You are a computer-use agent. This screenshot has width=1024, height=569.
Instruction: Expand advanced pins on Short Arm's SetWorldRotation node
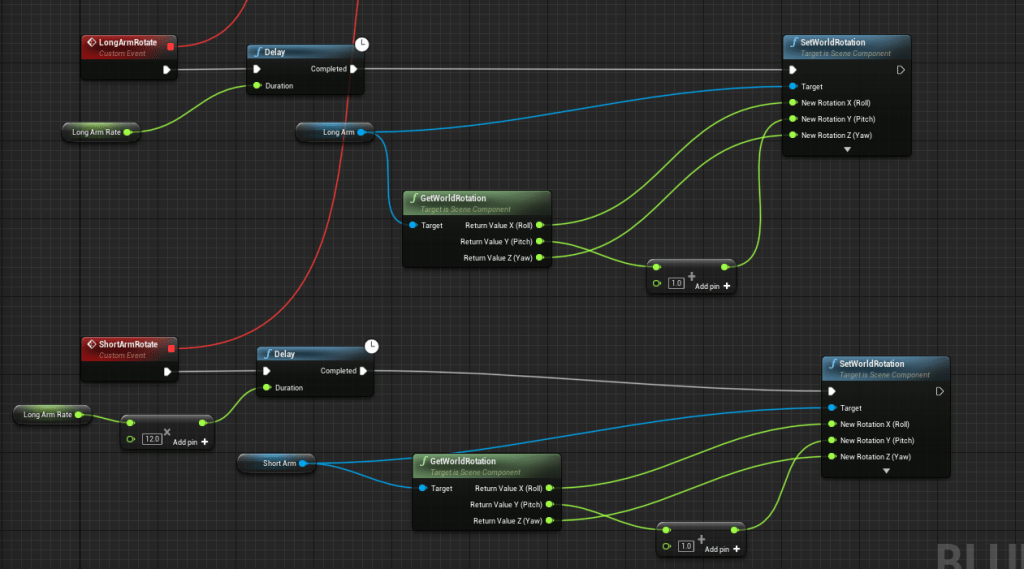coord(885,471)
